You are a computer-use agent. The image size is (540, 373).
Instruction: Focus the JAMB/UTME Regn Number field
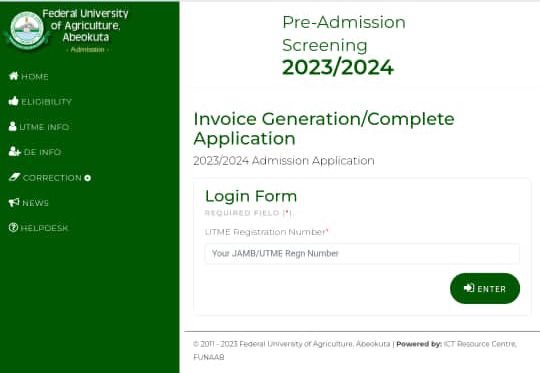coord(362,253)
